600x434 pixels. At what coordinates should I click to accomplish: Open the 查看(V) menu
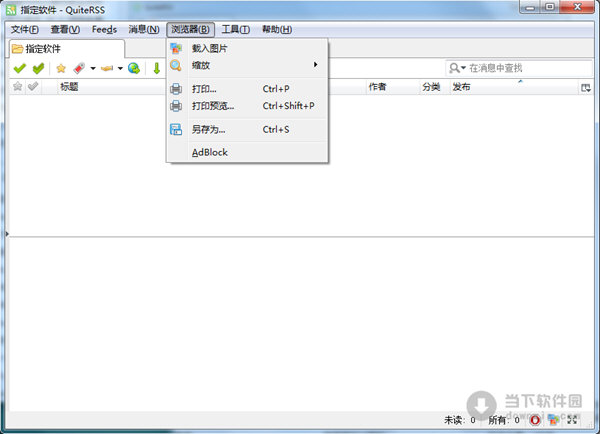point(65,29)
